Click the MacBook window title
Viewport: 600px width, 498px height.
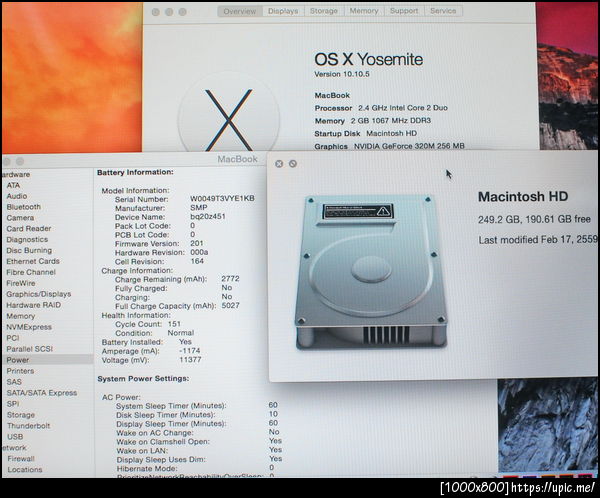(x=237, y=159)
